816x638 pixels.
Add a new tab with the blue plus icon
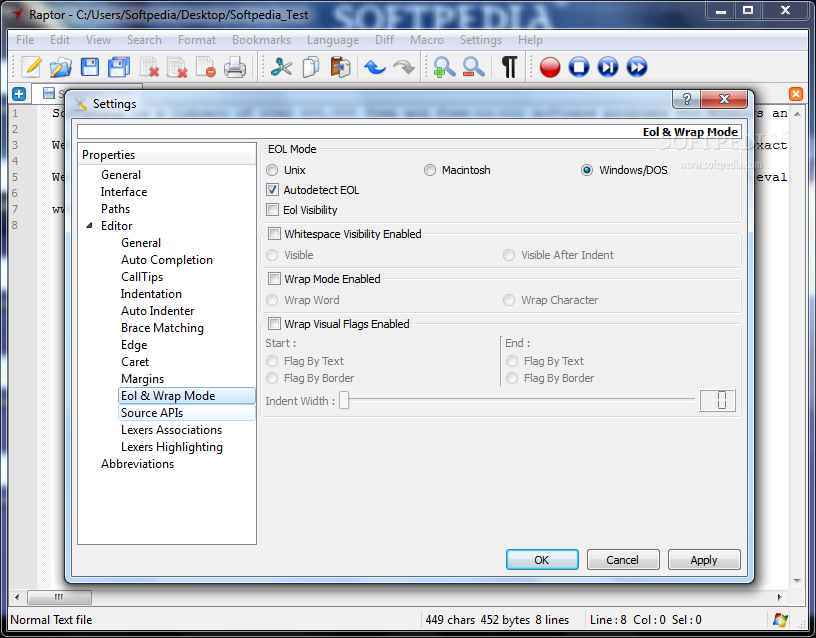(x=19, y=94)
